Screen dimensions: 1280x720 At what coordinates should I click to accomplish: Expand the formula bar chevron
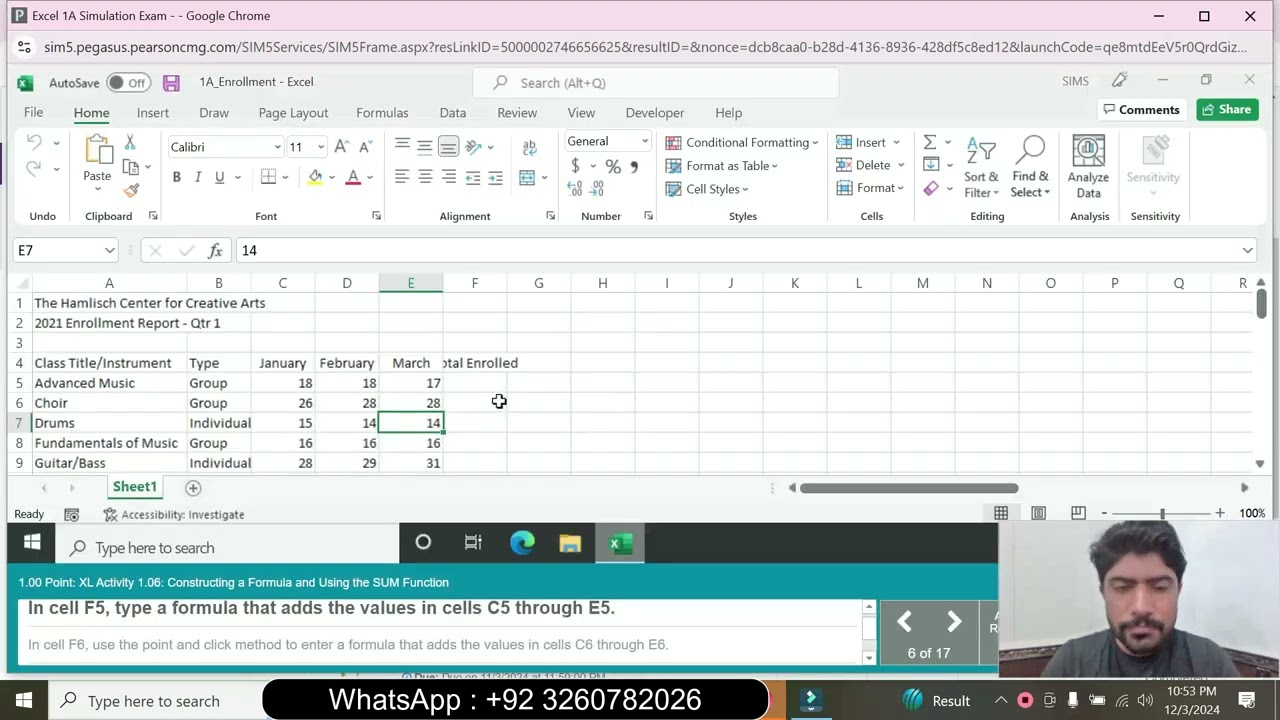click(1247, 250)
